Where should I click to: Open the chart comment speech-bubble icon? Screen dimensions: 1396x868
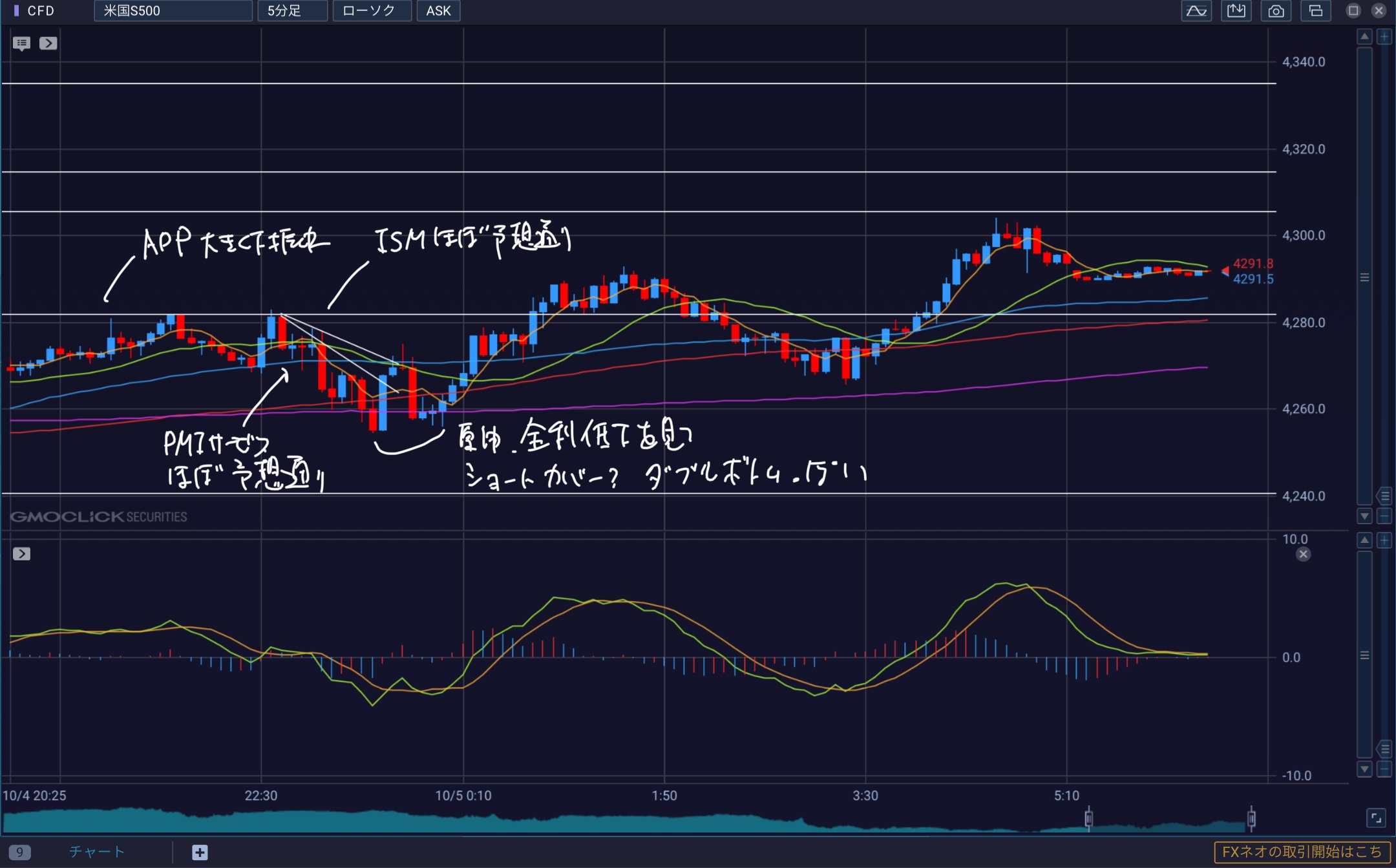[x=21, y=43]
